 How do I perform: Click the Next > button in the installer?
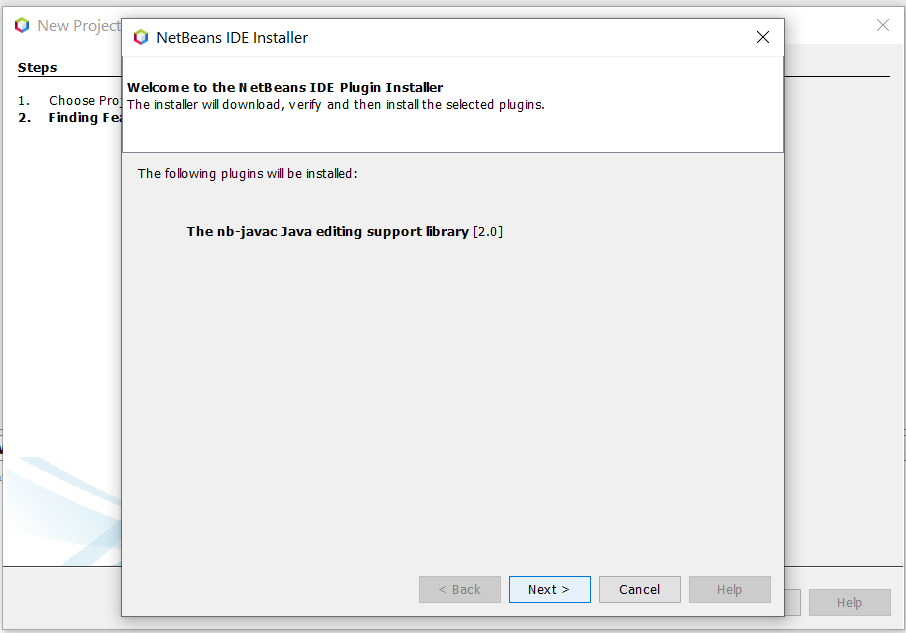[x=549, y=589]
